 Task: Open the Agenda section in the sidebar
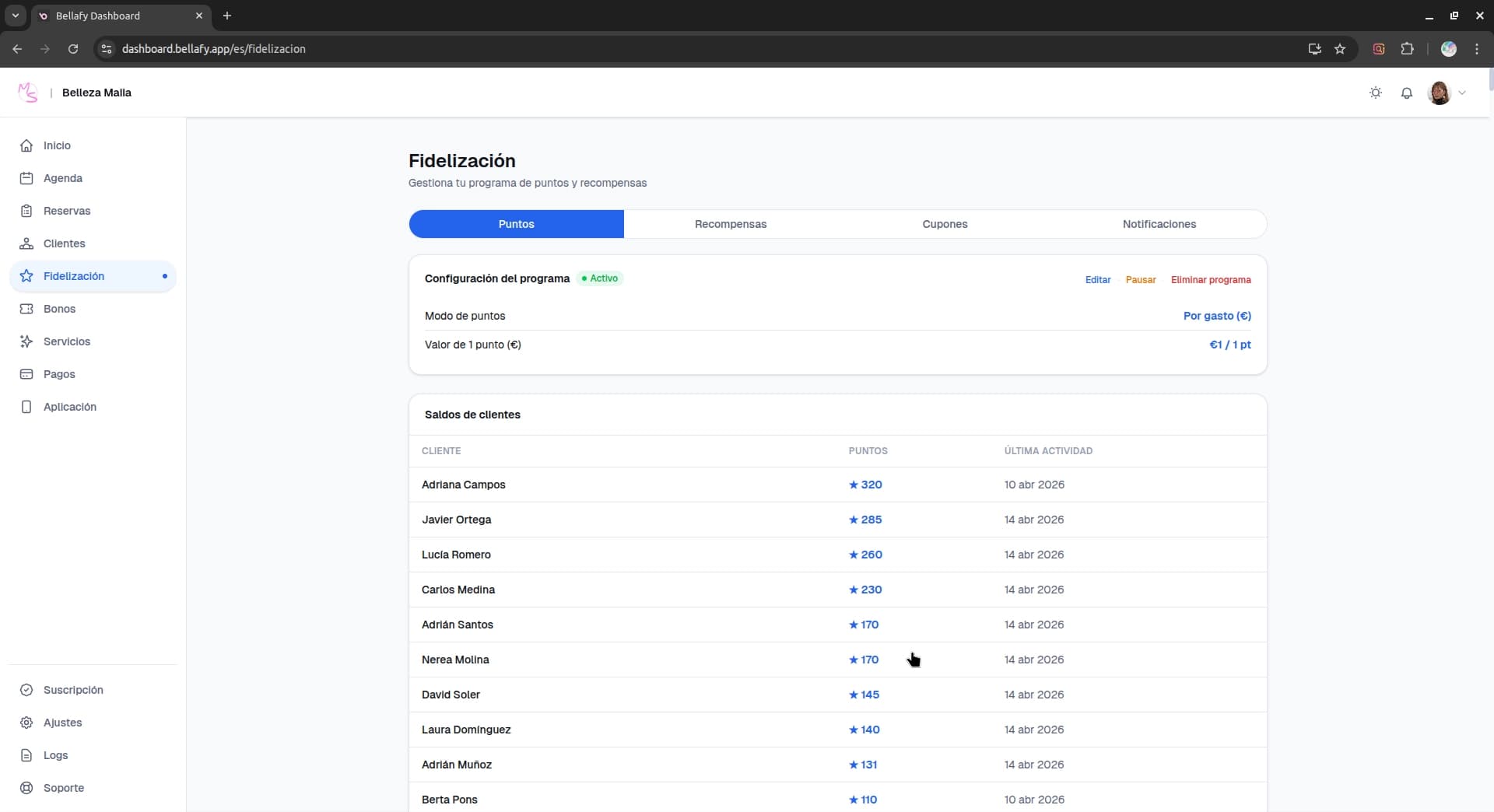pyautogui.click(x=64, y=177)
